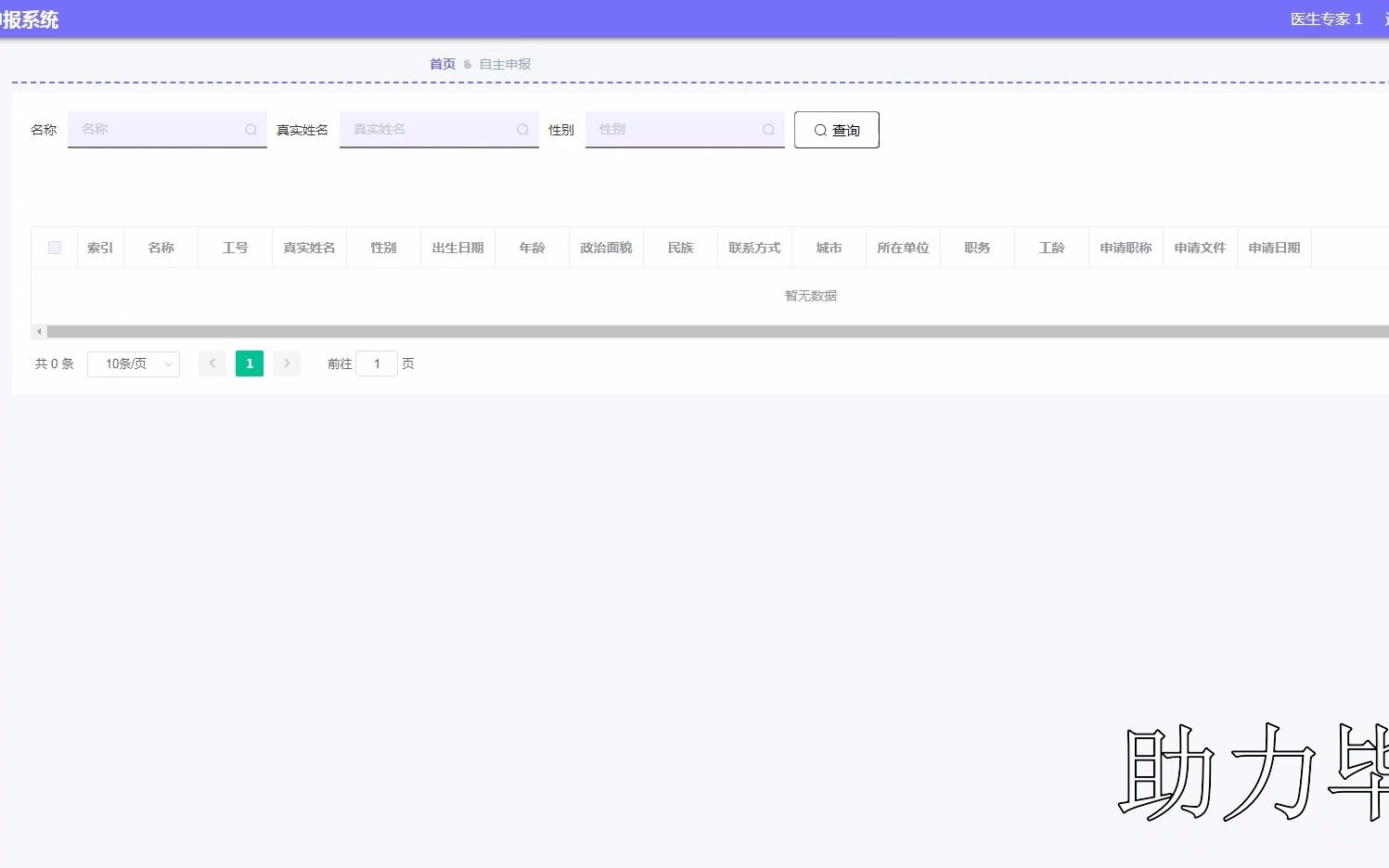The image size is (1389, 868).
Task: Click the magnifier icon in 真实姓名 search field
Action: [x=521, y=129]
